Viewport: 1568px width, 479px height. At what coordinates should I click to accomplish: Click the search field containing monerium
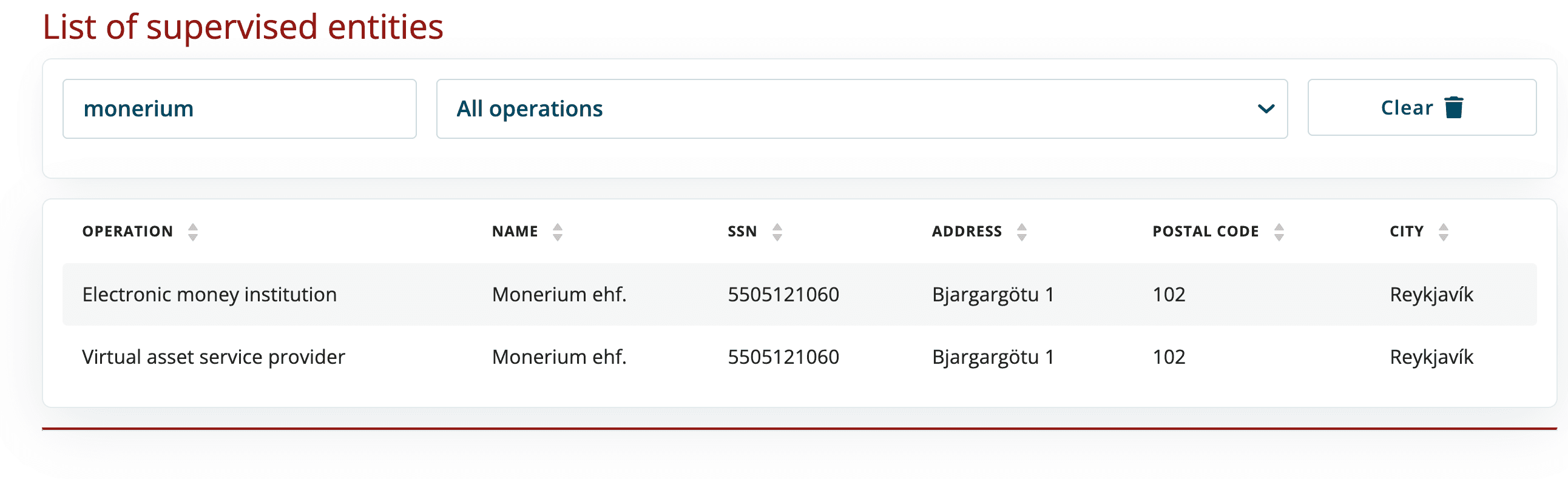point(239,109)
